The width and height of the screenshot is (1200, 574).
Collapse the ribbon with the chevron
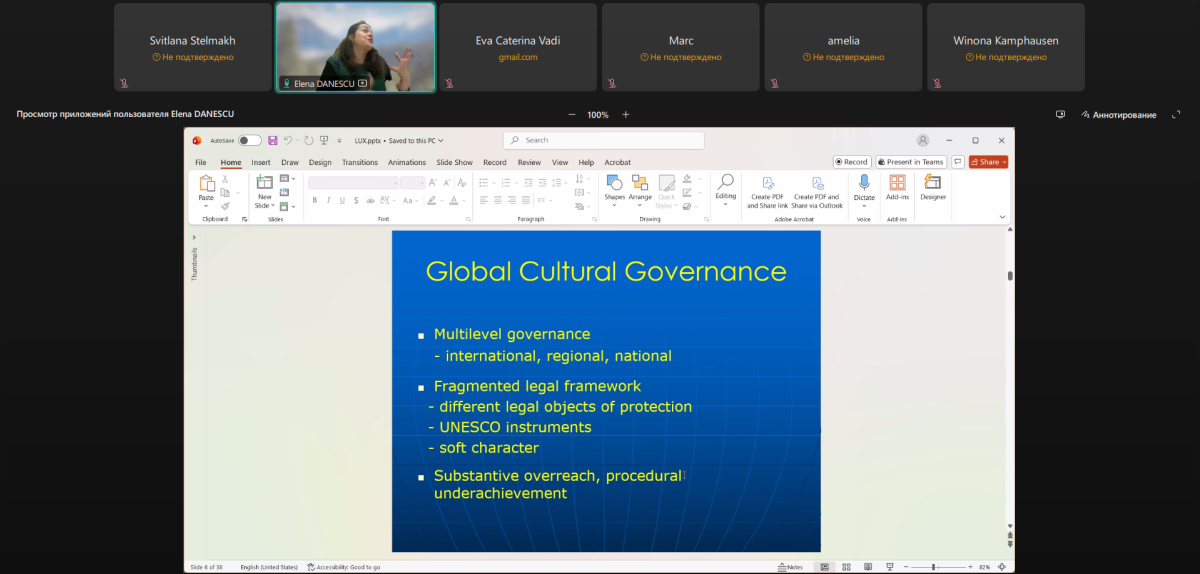1002,217
